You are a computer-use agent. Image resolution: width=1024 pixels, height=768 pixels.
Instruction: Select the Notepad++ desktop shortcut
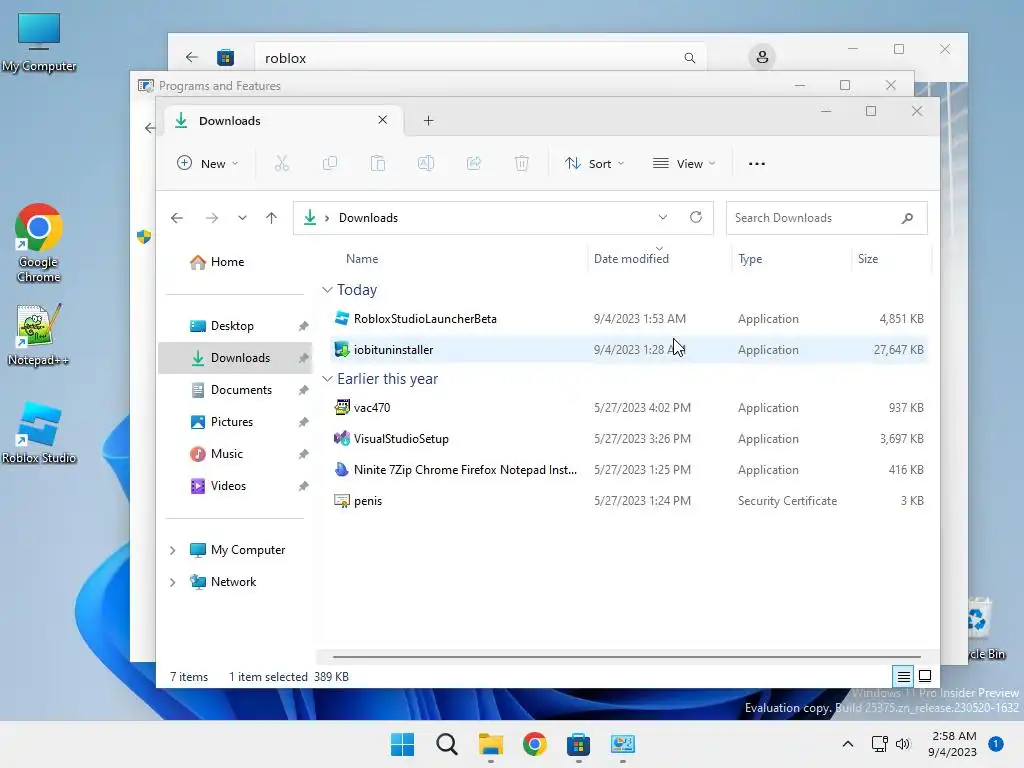pos(39,334)
